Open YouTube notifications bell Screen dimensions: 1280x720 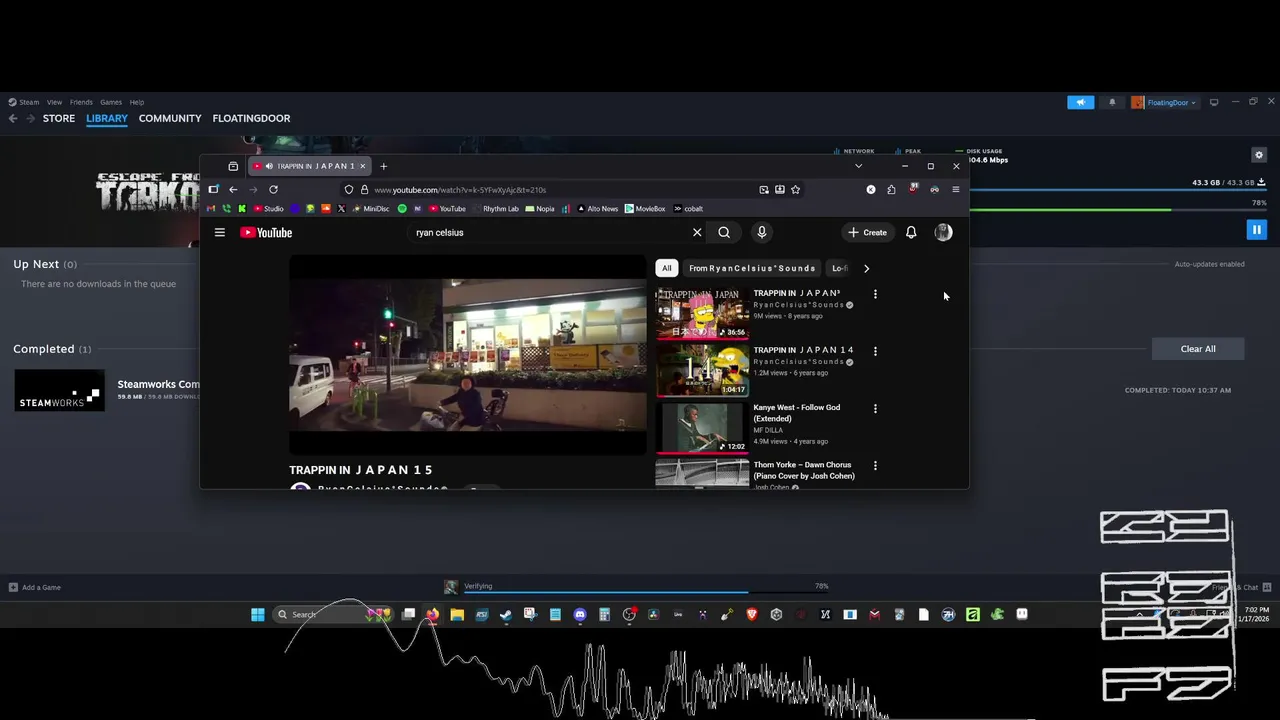tap(911, 232)
